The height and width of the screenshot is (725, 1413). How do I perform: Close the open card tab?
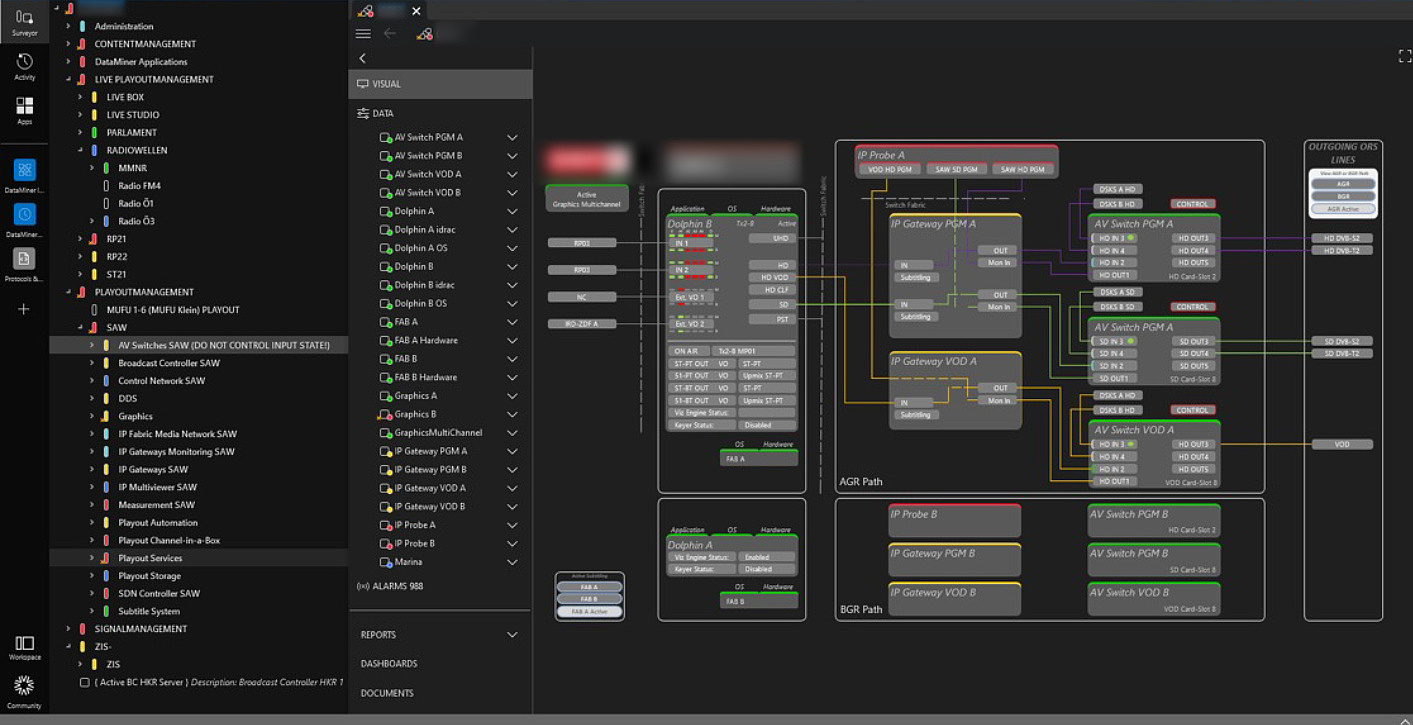tap(416, 10)
